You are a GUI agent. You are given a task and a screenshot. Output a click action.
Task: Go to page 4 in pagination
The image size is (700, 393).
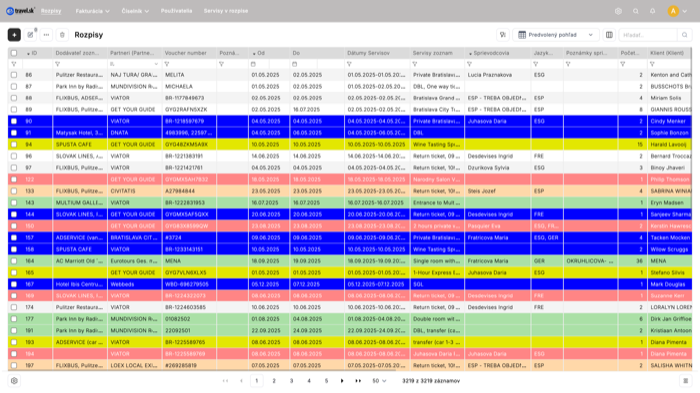(309, 381)
